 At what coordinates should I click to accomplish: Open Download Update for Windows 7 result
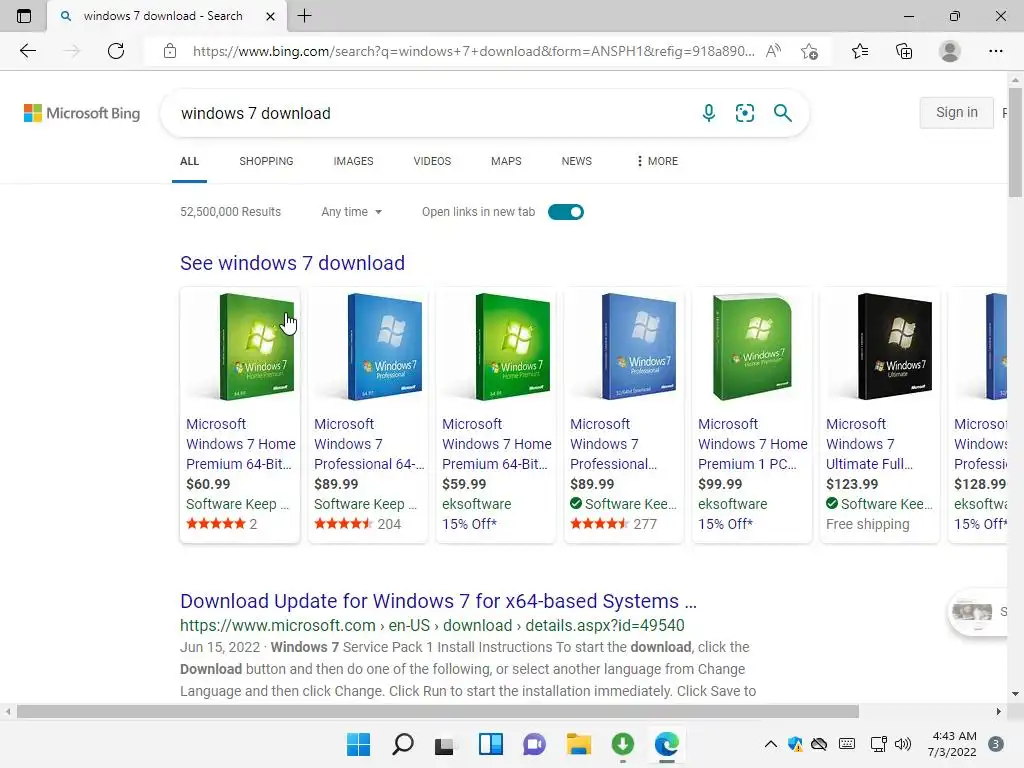438,601
